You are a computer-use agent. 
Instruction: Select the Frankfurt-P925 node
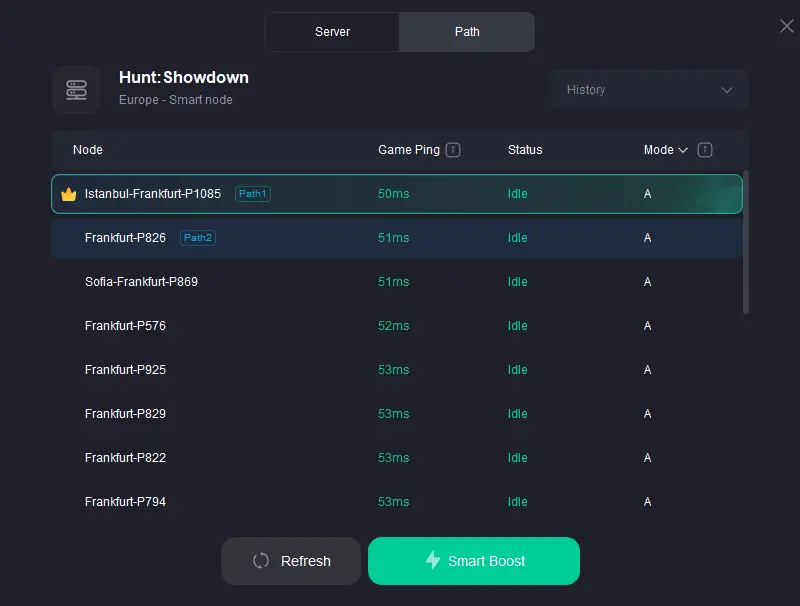(397, 370)
